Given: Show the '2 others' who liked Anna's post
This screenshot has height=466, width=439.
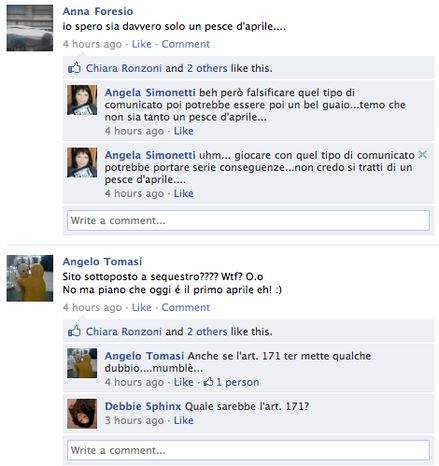Looking at the screenshot, I should click(207, 68).
